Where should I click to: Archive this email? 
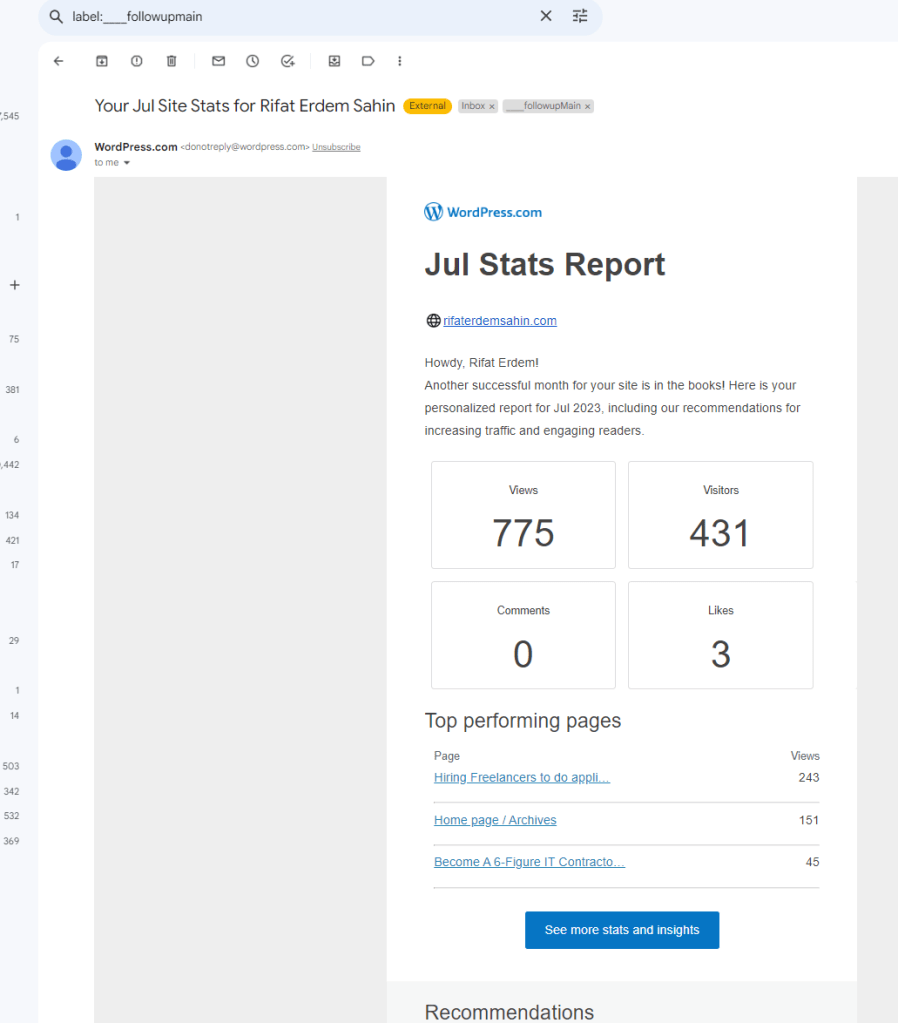[x=102, y=61]
